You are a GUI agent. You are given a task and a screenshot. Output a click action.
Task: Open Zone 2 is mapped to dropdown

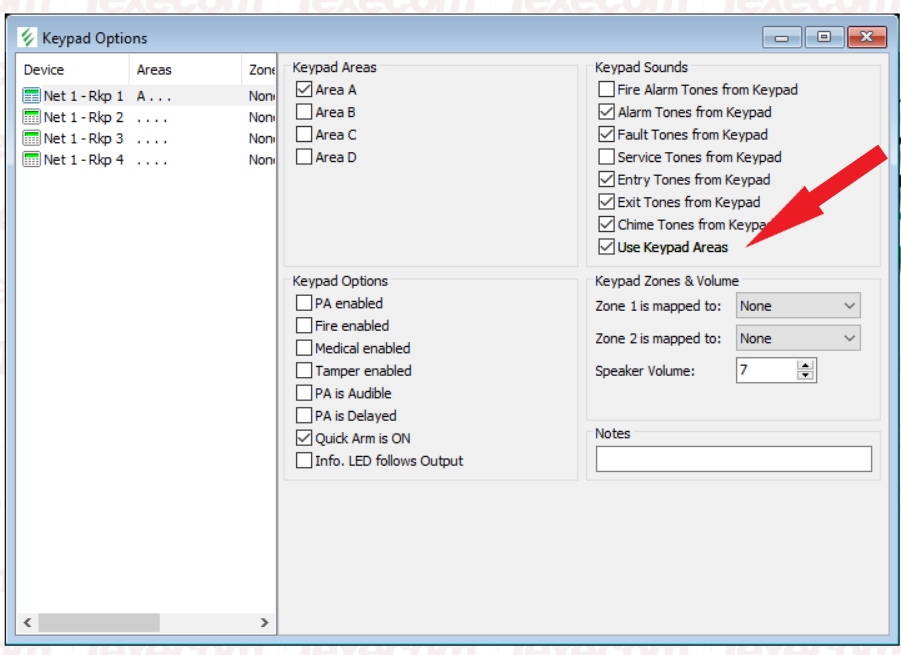point(798,338)
